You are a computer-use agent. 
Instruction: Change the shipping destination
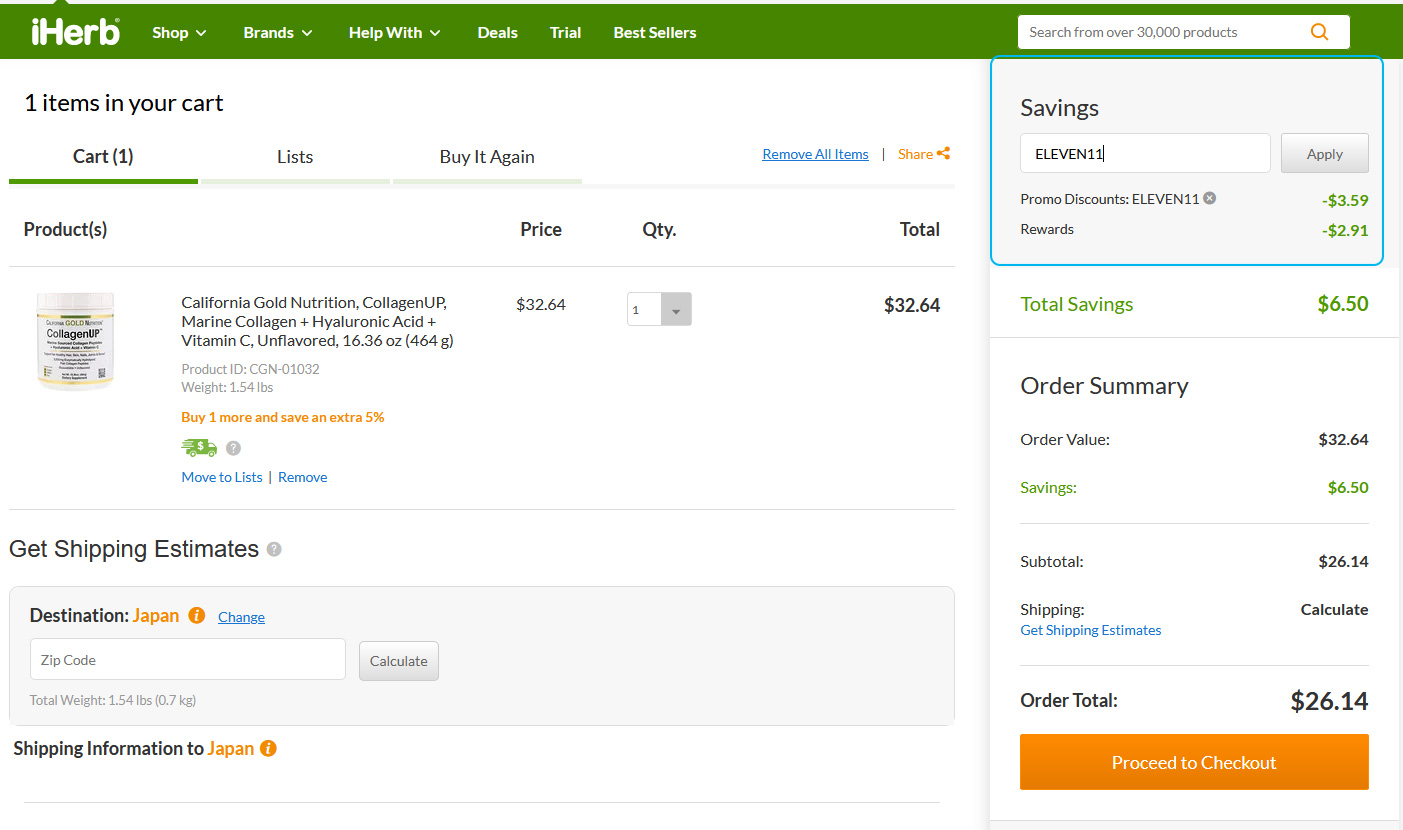click(x=241, y=617)
